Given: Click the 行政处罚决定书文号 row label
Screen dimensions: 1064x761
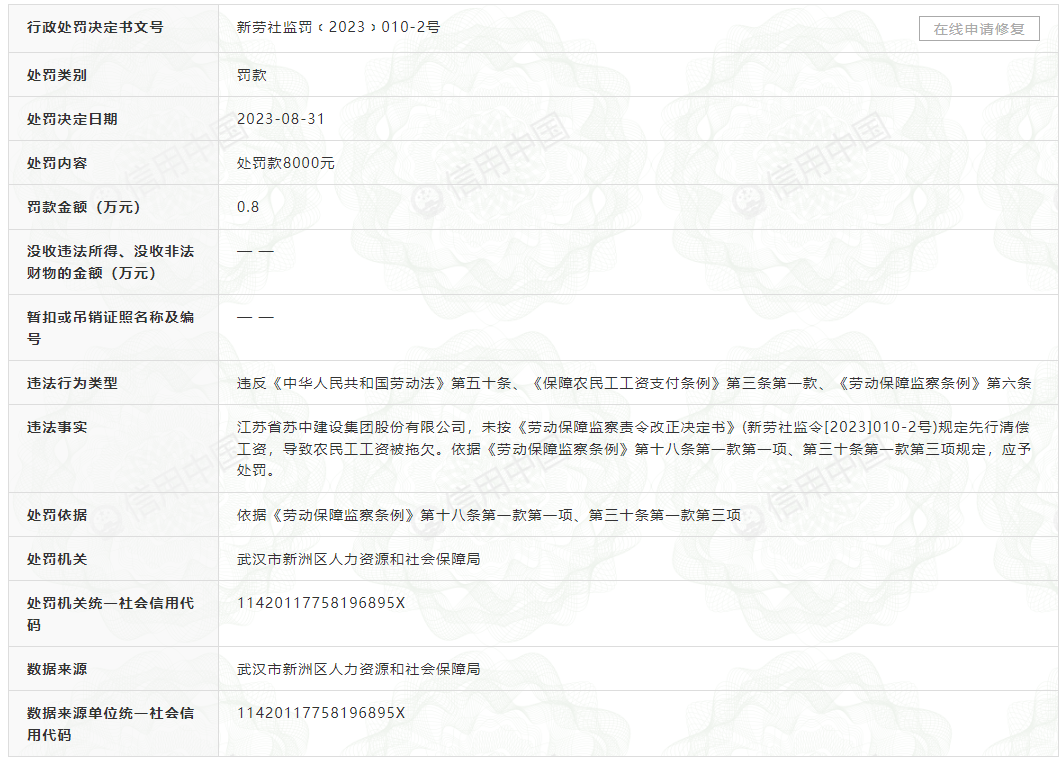Looking at the screenshot, I should [x=95, y=28].
